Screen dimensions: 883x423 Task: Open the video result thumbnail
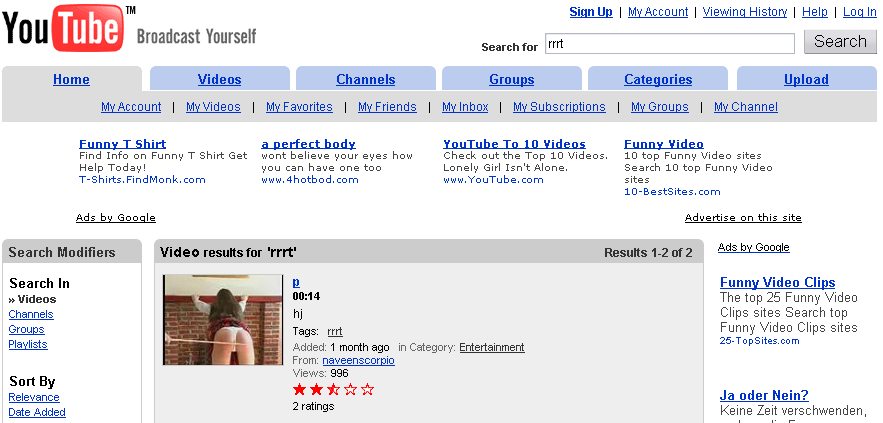pos(223,319)
